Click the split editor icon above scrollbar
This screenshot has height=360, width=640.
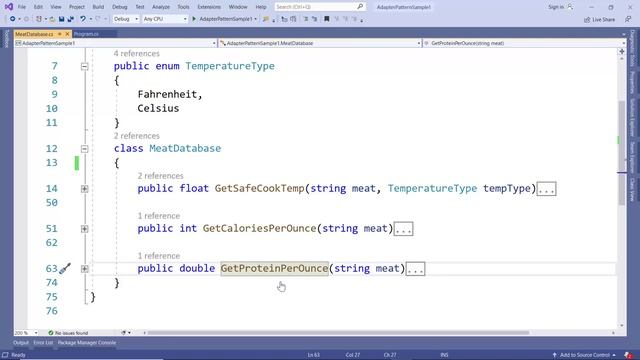(622, 51)
